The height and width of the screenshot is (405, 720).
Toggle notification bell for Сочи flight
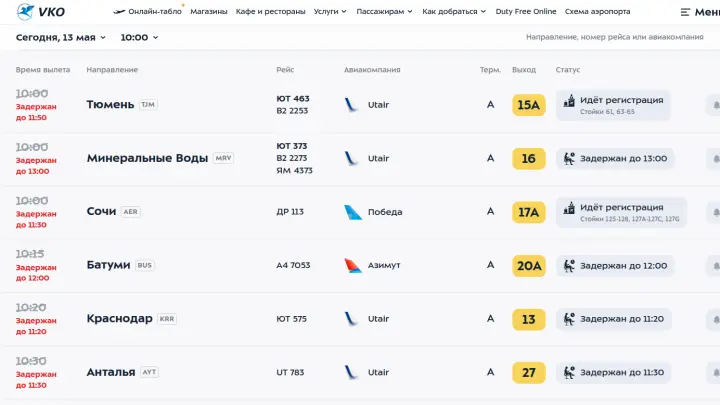coord(715,212)
